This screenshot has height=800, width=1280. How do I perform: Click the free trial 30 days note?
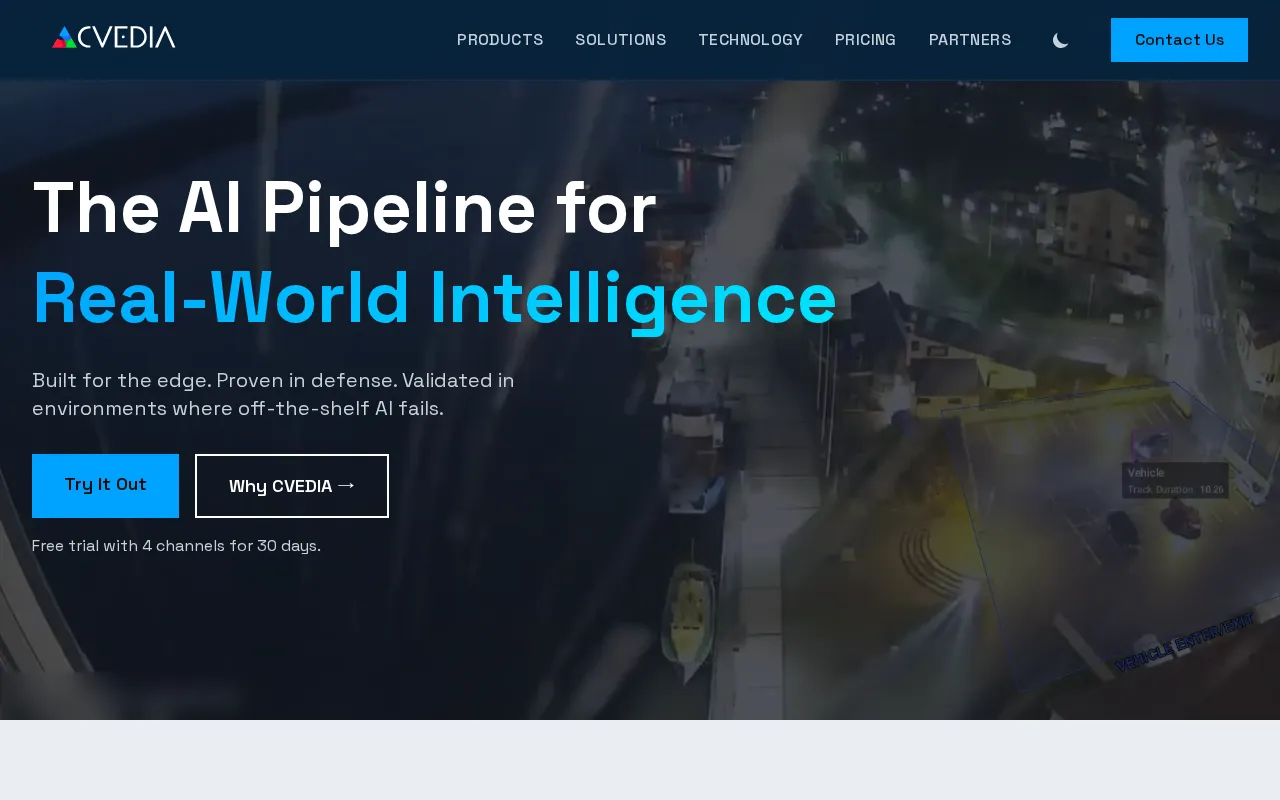[176, 546]
